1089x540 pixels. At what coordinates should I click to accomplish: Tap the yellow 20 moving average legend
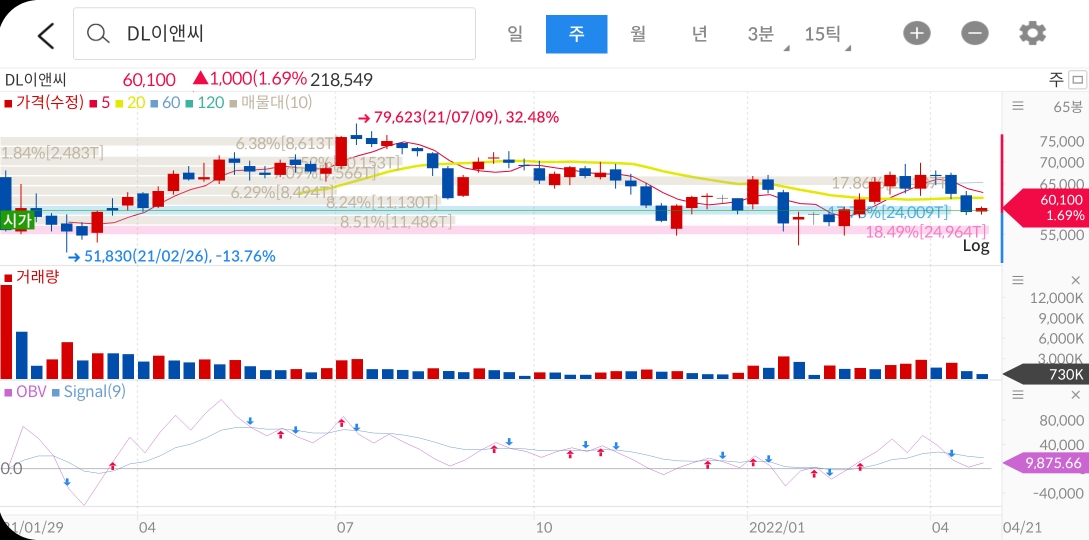130,103
